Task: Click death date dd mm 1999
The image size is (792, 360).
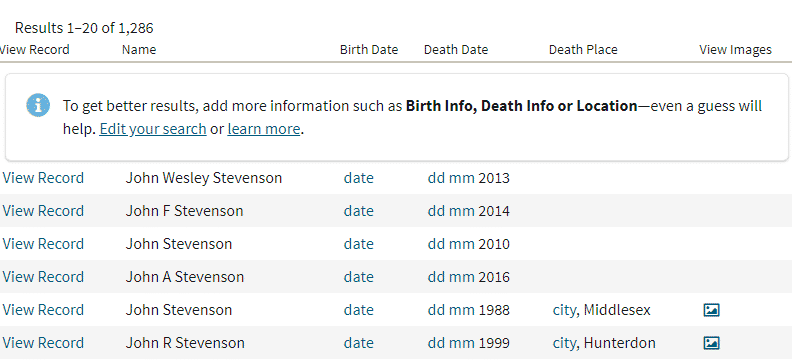Action: click(469, 343)
